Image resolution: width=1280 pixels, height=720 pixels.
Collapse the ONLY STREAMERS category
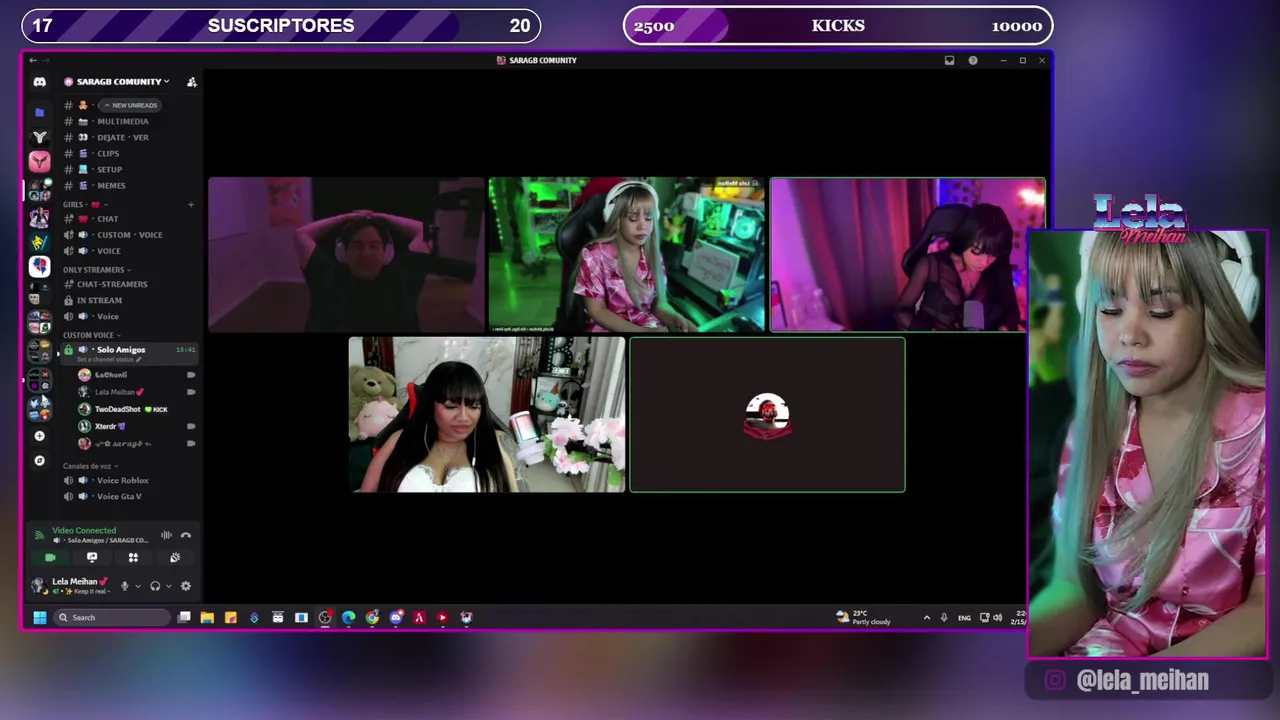click(96, 270)
